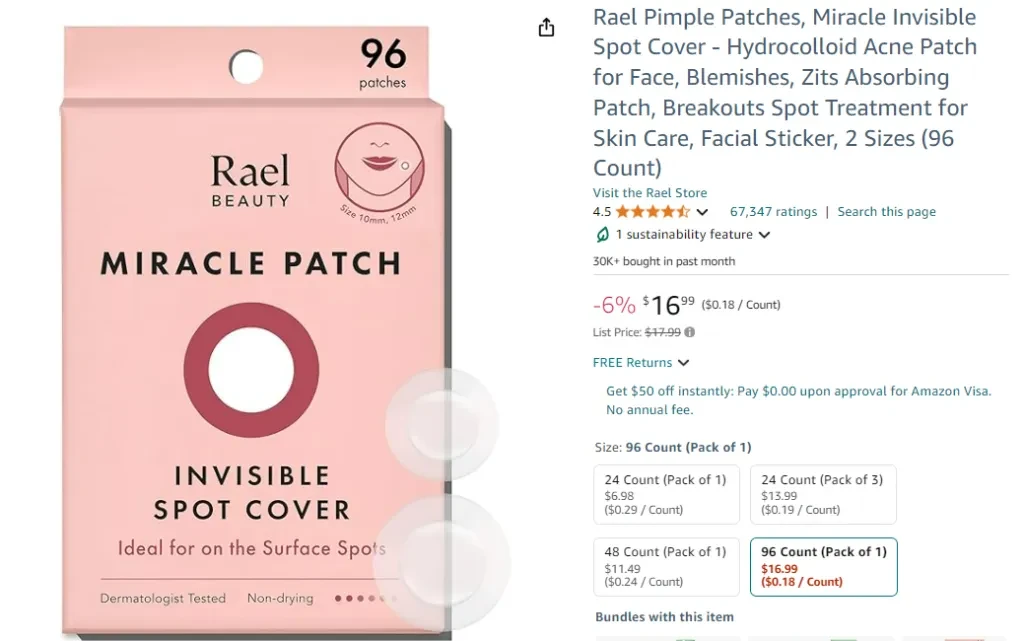
Task: Expand the sustainability feature chevron
Action: [x=764, y=235]
